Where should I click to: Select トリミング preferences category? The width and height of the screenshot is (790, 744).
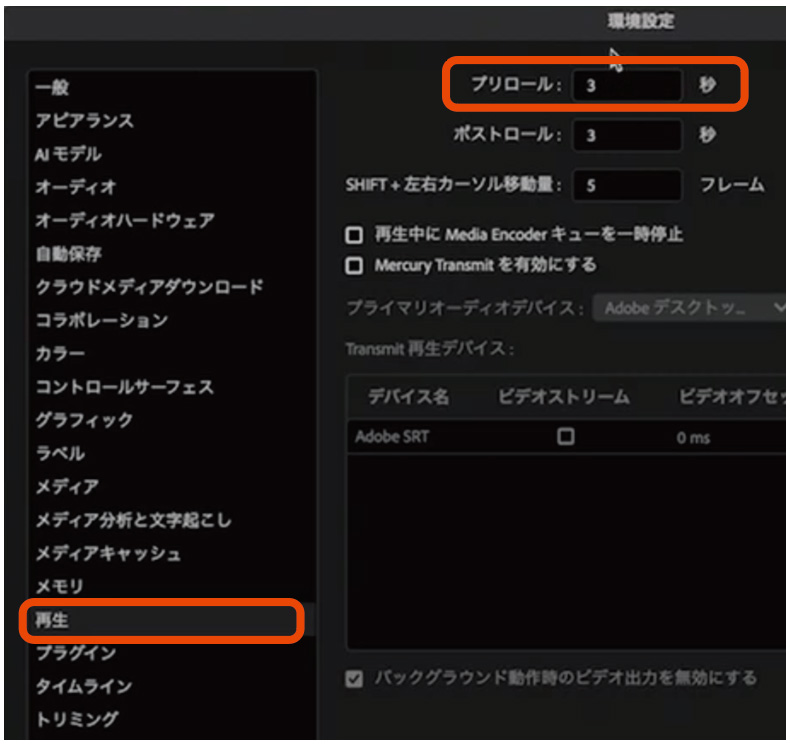(77, 719)
